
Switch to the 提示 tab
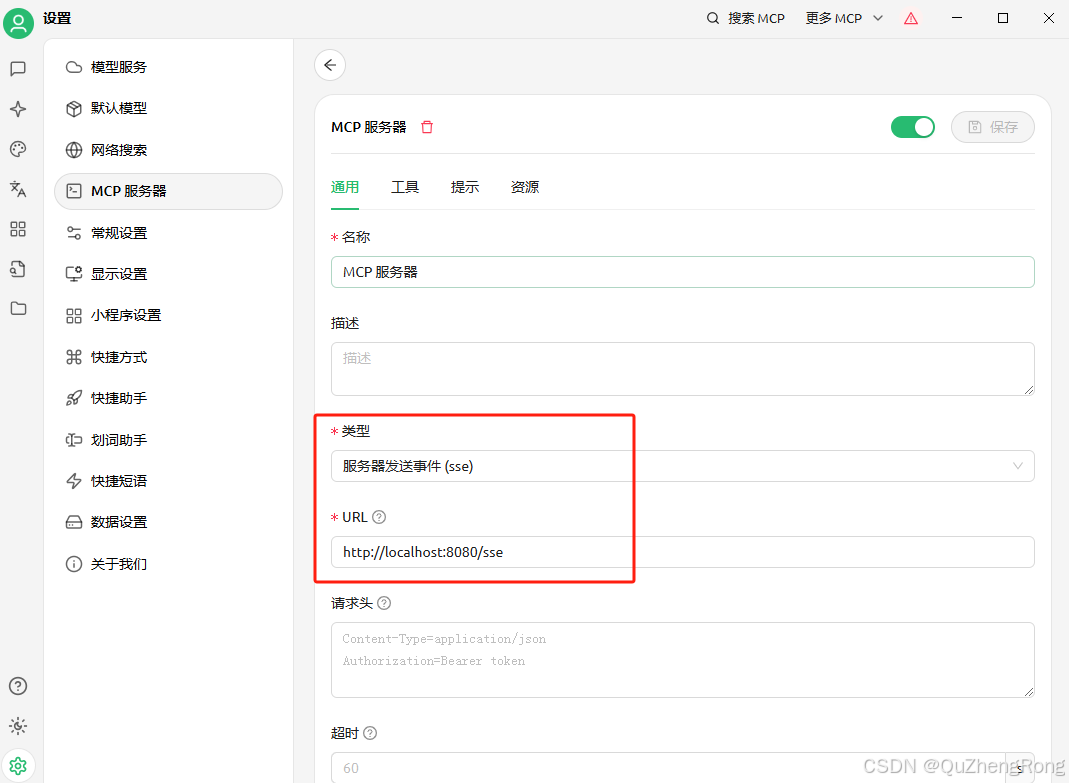tap(465, 187)
